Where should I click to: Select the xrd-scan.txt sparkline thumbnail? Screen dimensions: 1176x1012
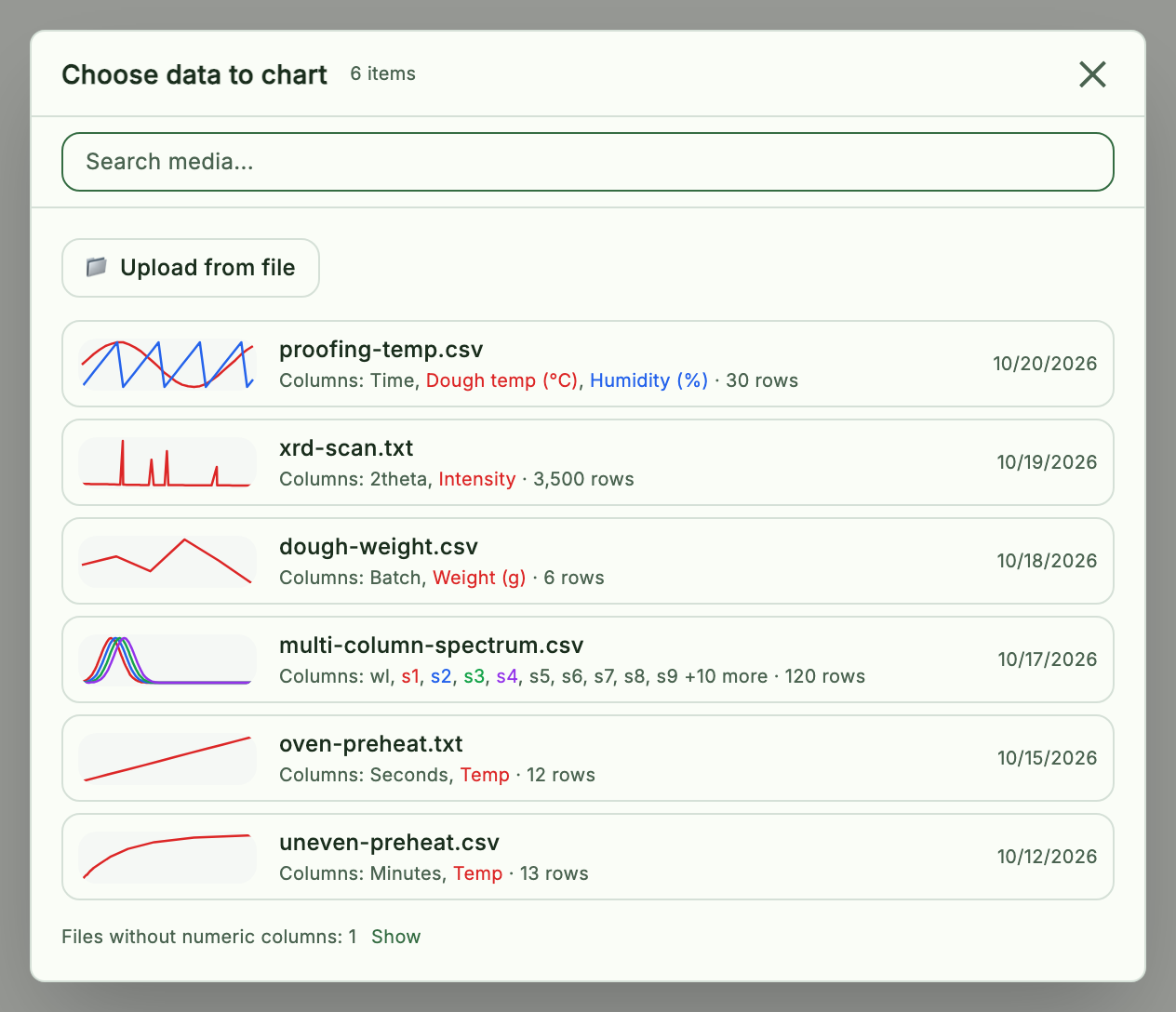pos(167,462)
